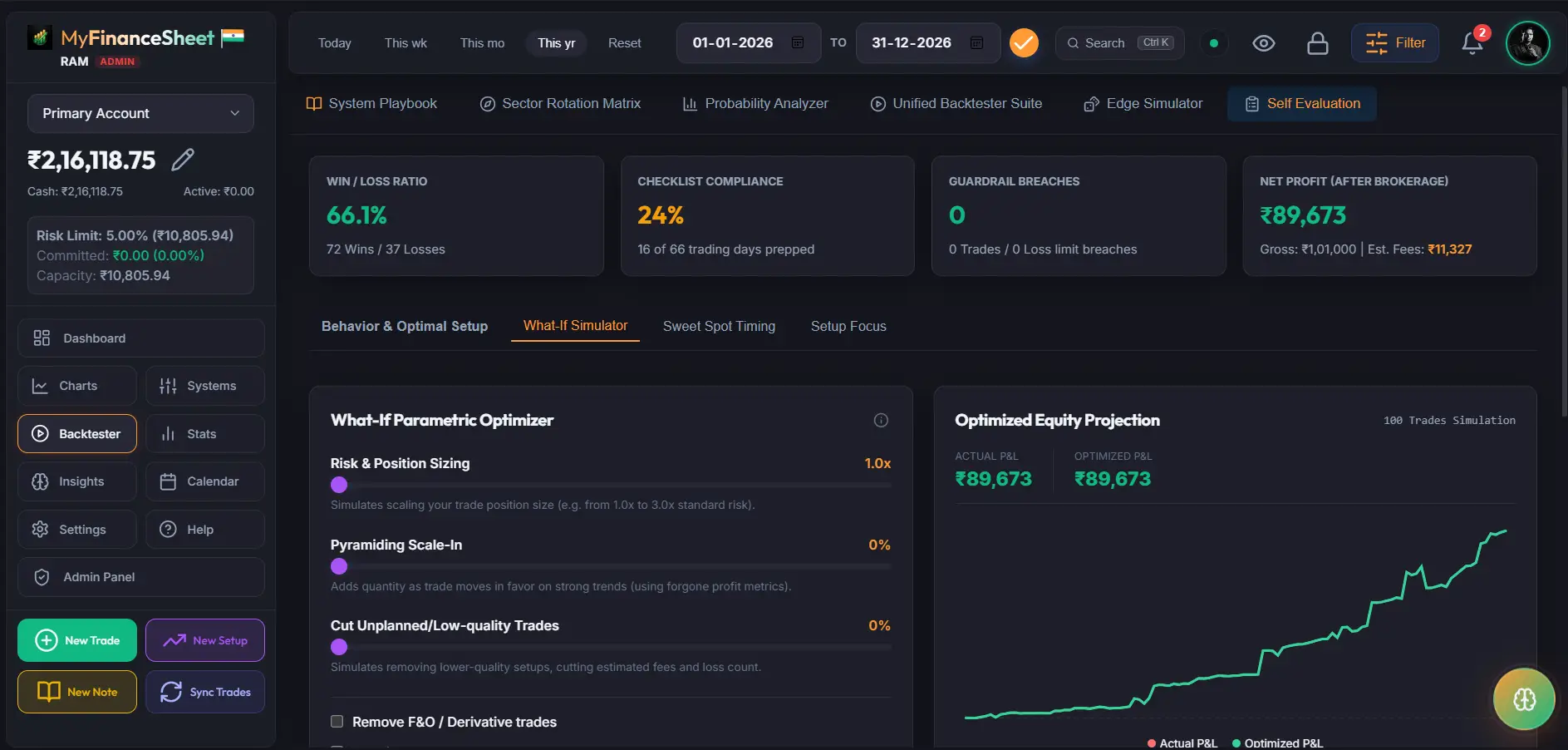Click the end date field 31-12-2026

pyautogui.click(x=928, y=42)
